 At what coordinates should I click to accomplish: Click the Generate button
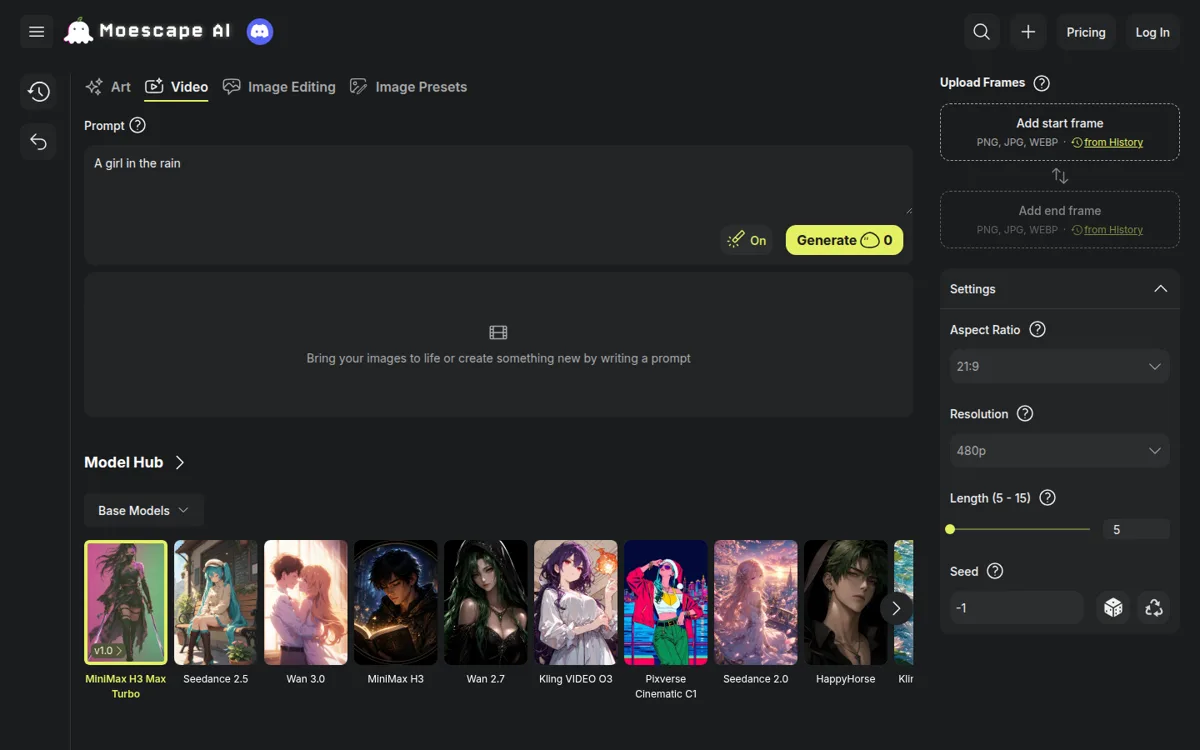tap(844, 240)
